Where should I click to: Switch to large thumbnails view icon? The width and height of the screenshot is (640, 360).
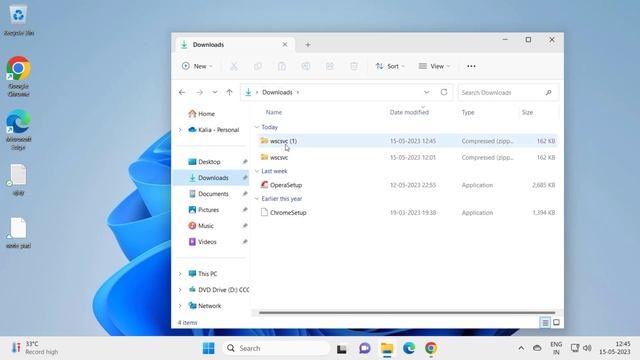[x=556, y=323]
